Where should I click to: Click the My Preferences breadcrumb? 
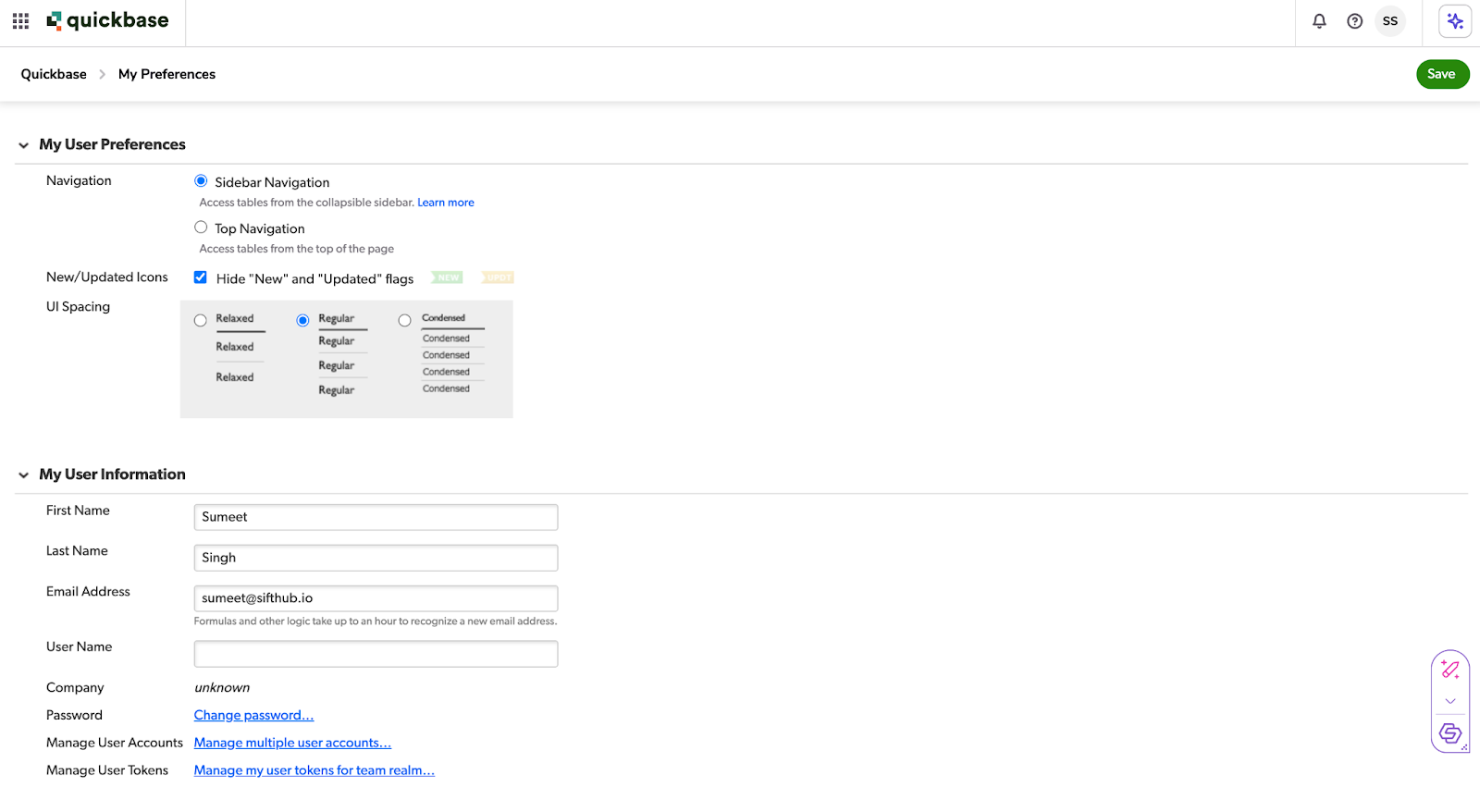click(x=166, y=74)
